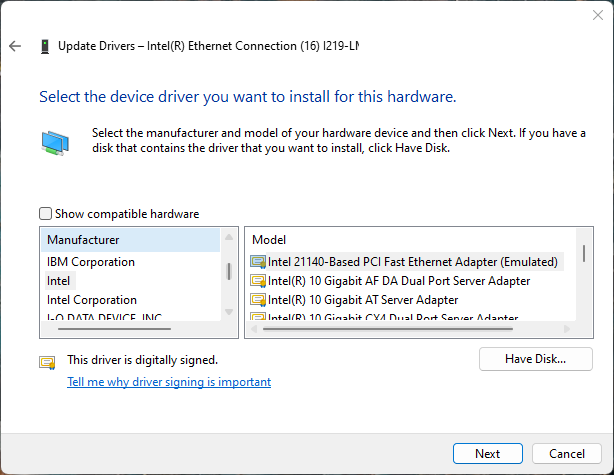Click the Manufacturer column header
This screenshot has width=614, height=475.
pyautogui.click(x=130, y=240)
